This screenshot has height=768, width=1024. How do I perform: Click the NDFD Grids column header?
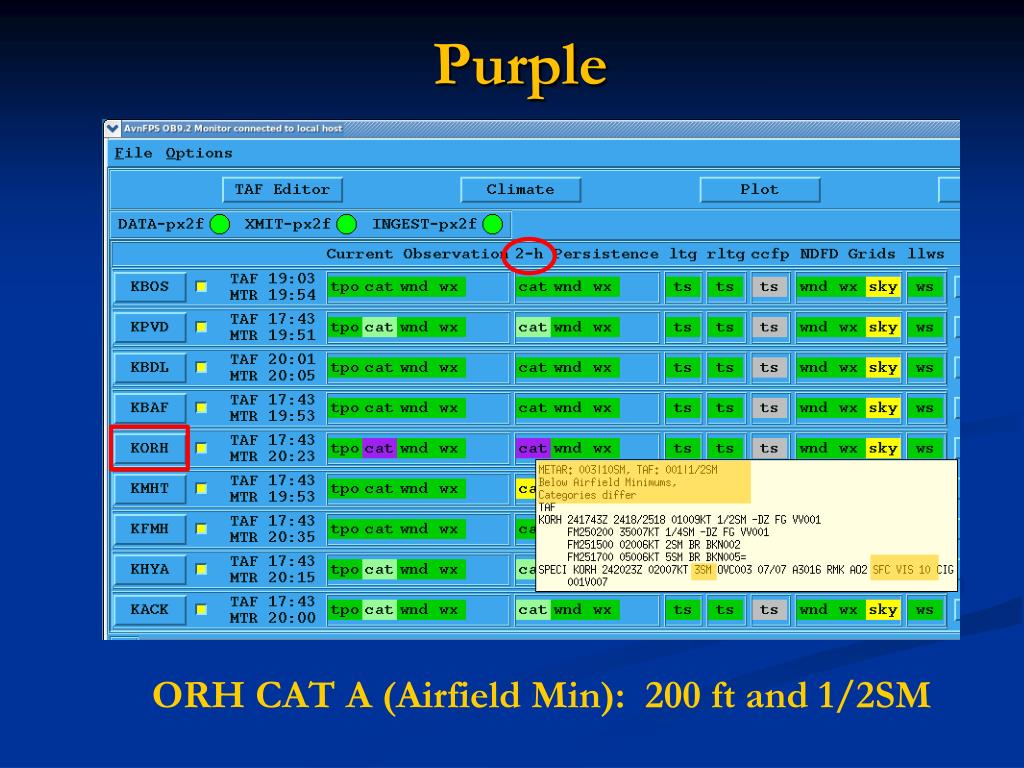pos(848,254)
